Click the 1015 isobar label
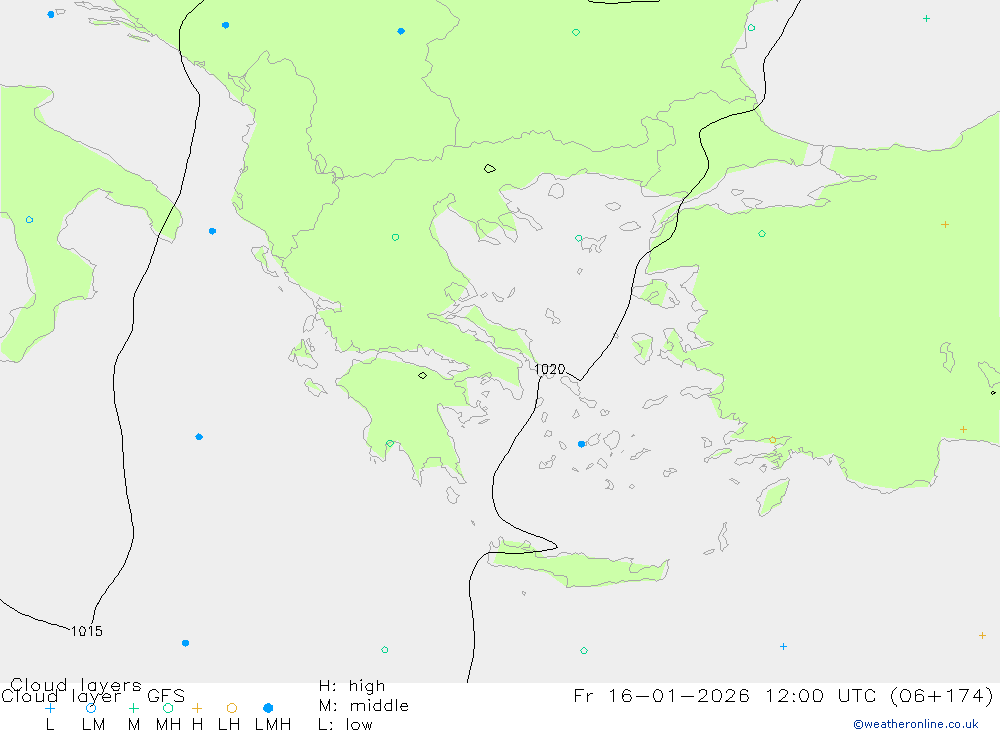 (x=87, y=631)
